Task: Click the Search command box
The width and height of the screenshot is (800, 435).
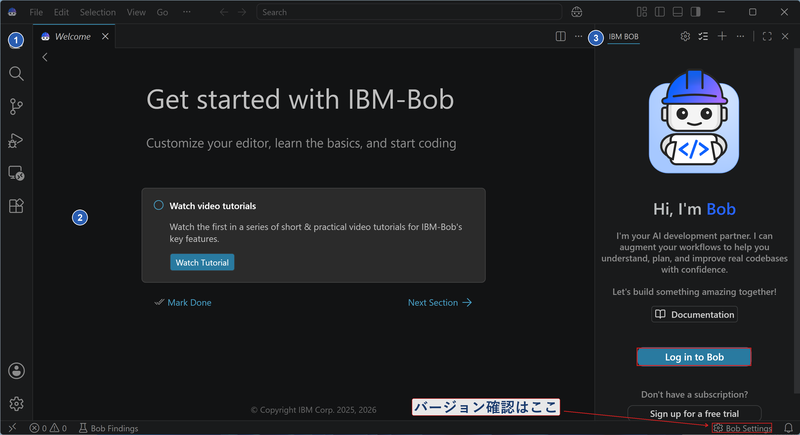Action: tap(409, 12)
